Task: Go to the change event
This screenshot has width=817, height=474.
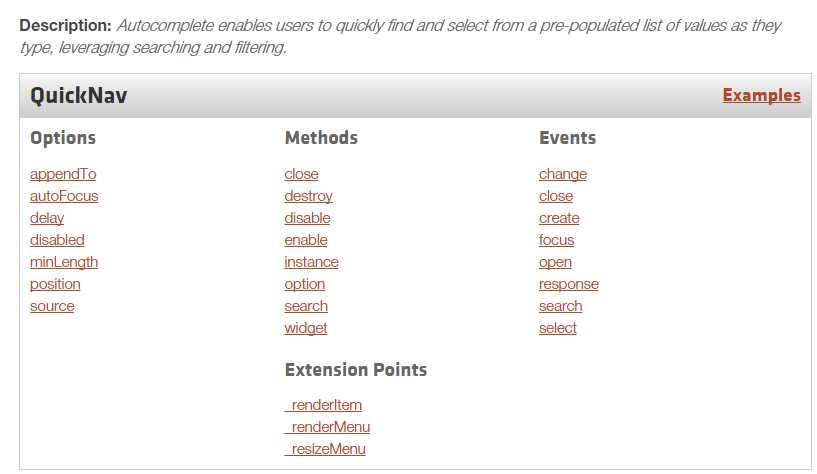Action: pos(563,174)
